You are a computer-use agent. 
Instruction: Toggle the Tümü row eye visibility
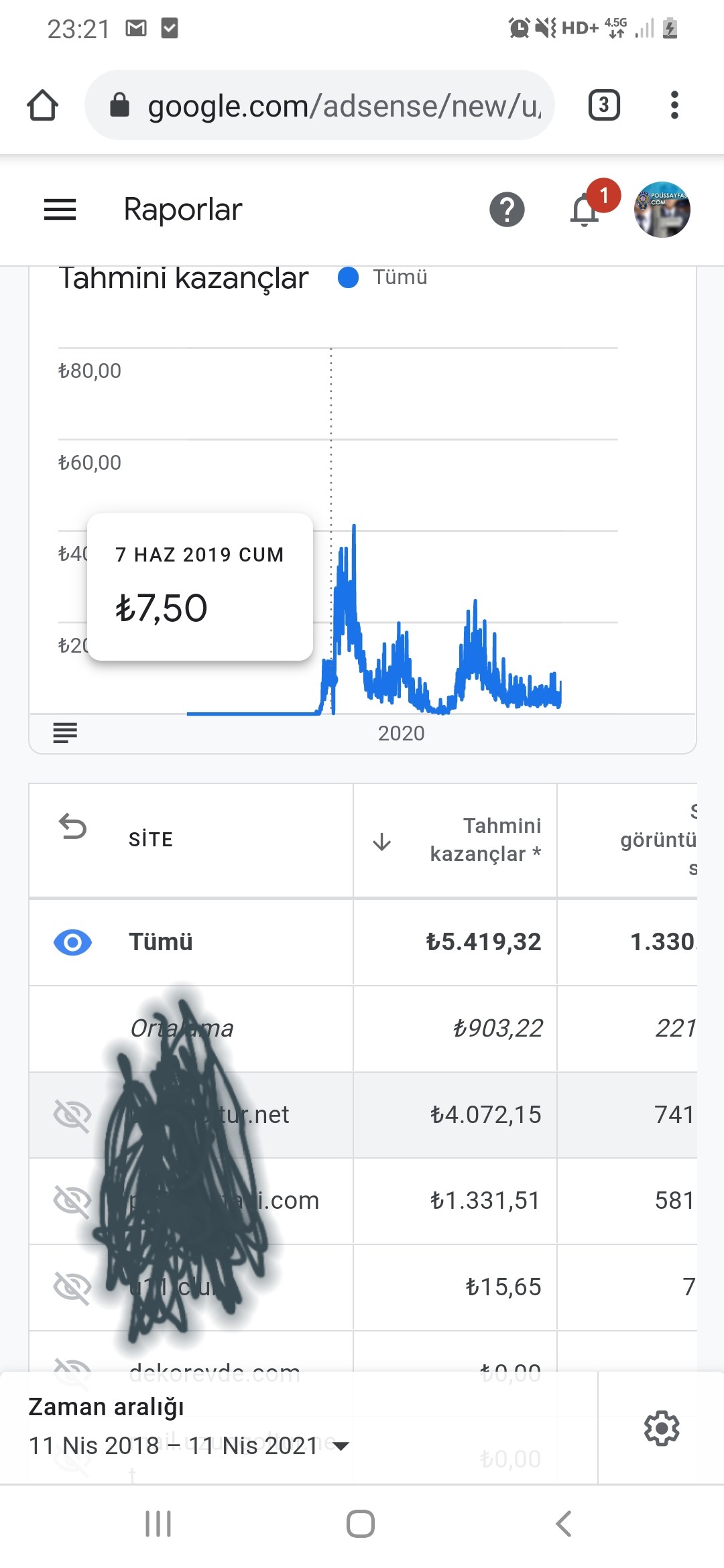(x=72, y=942)
